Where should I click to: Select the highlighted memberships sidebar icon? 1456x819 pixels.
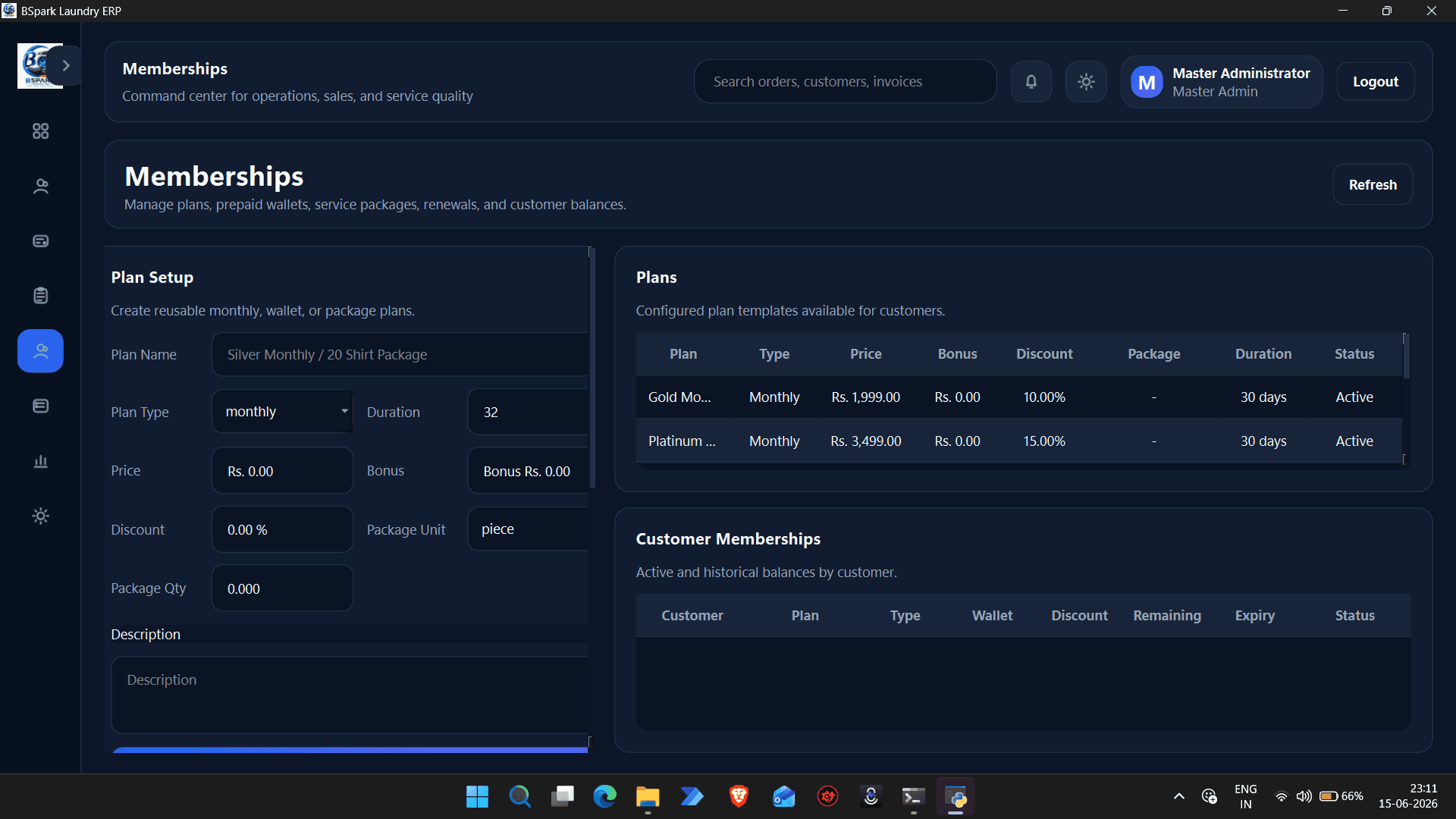coord(40,351)
